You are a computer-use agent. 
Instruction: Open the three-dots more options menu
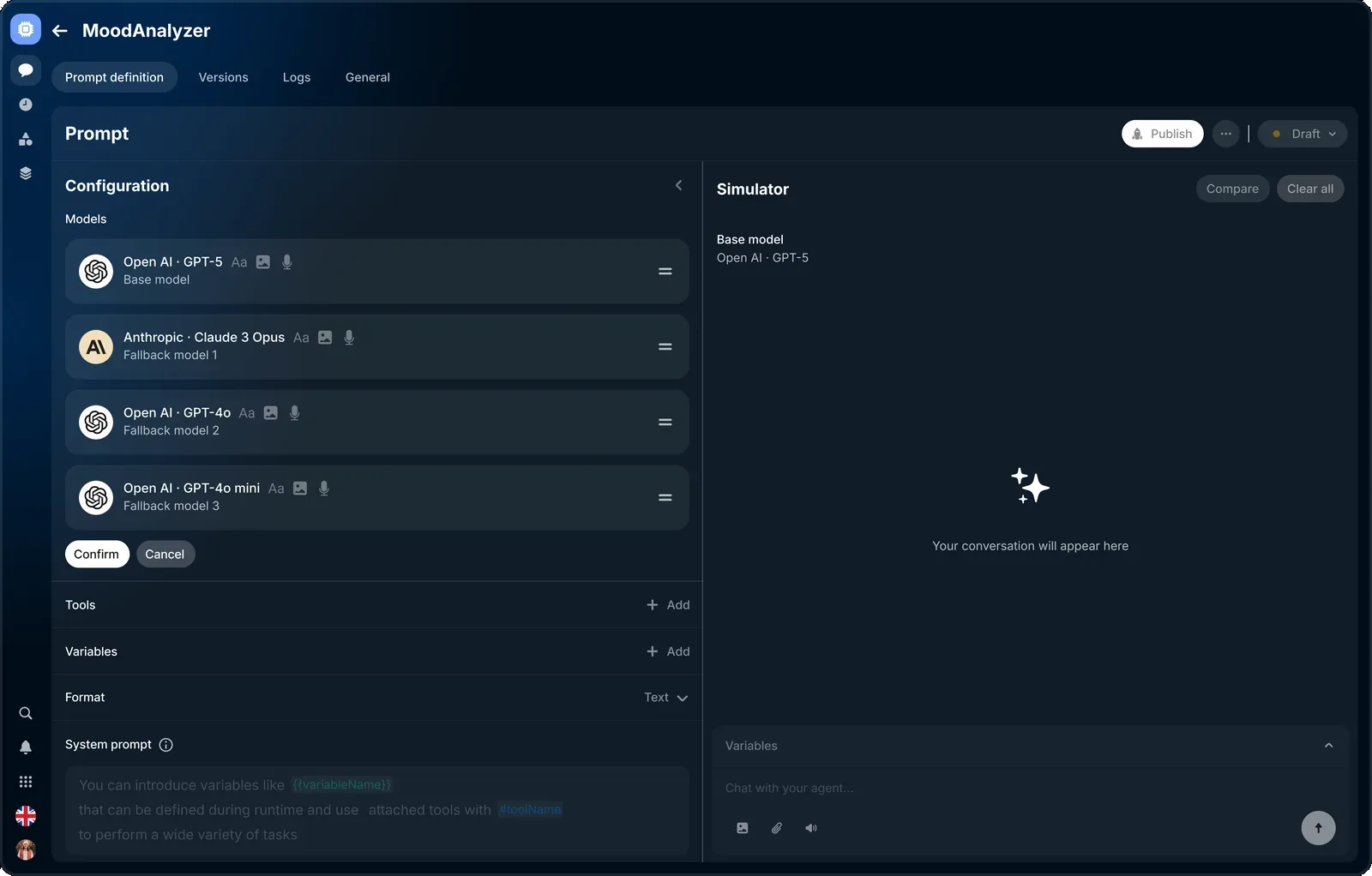point(1226,134)
